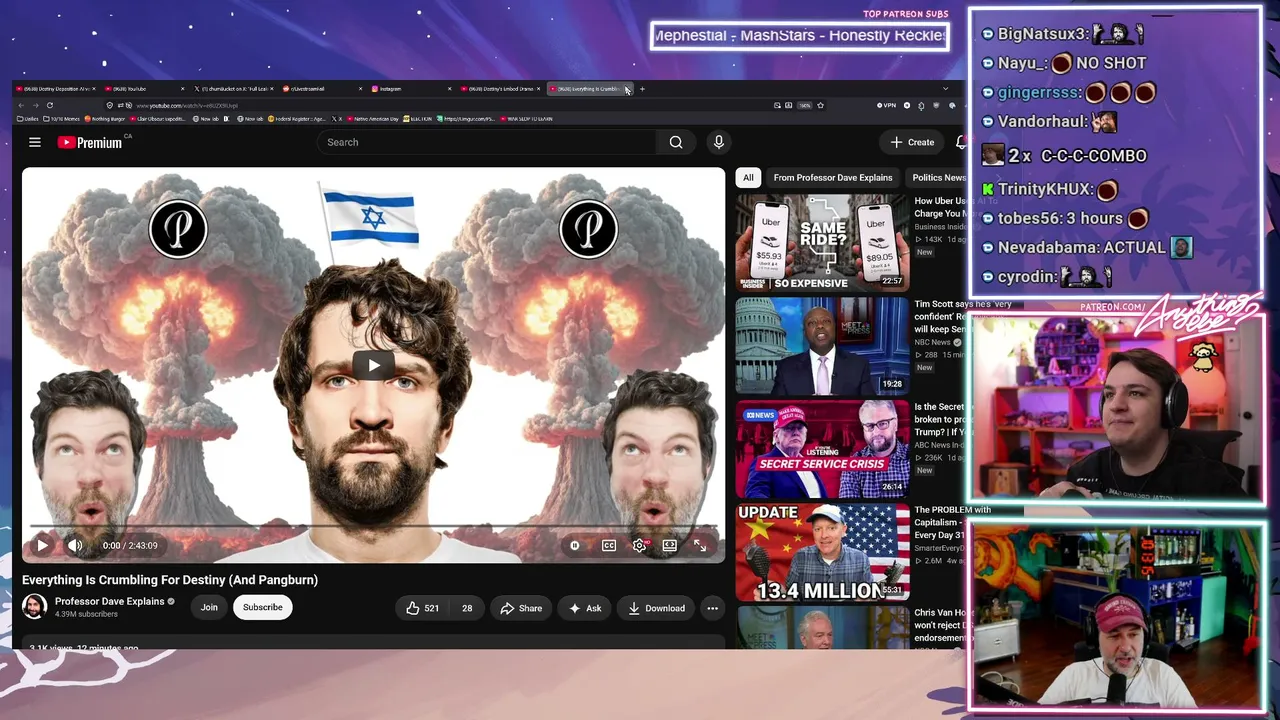Open the Tim Scott NBC News thumbnail
Image resolution: width=1280 pixels, height=720 pixels.
point(822,346)
